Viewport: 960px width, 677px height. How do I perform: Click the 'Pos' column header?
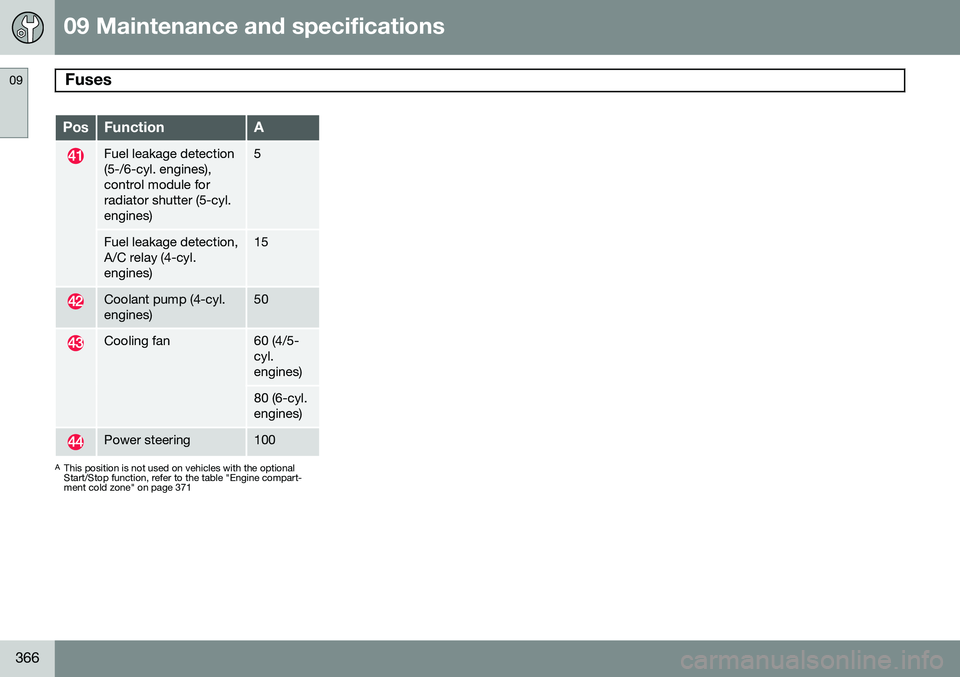coord(76,127)
